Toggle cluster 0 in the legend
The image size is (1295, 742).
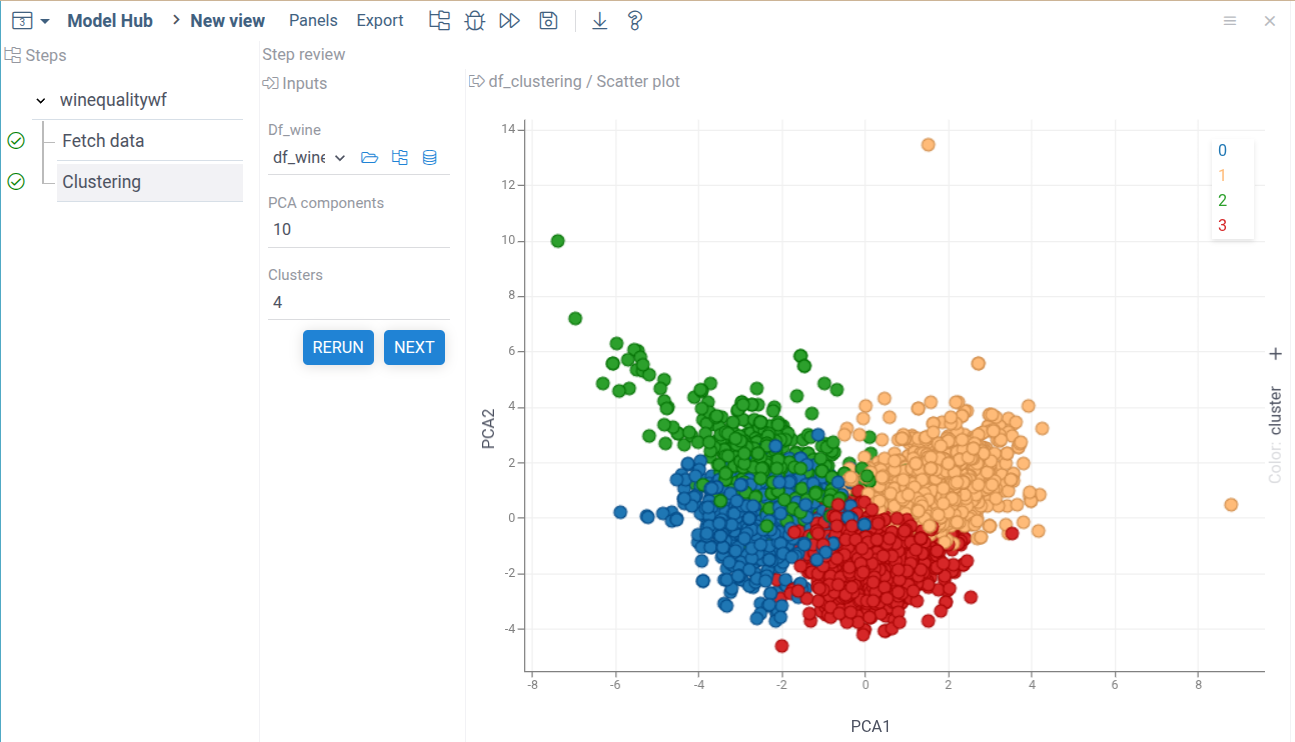[1222, 151]
